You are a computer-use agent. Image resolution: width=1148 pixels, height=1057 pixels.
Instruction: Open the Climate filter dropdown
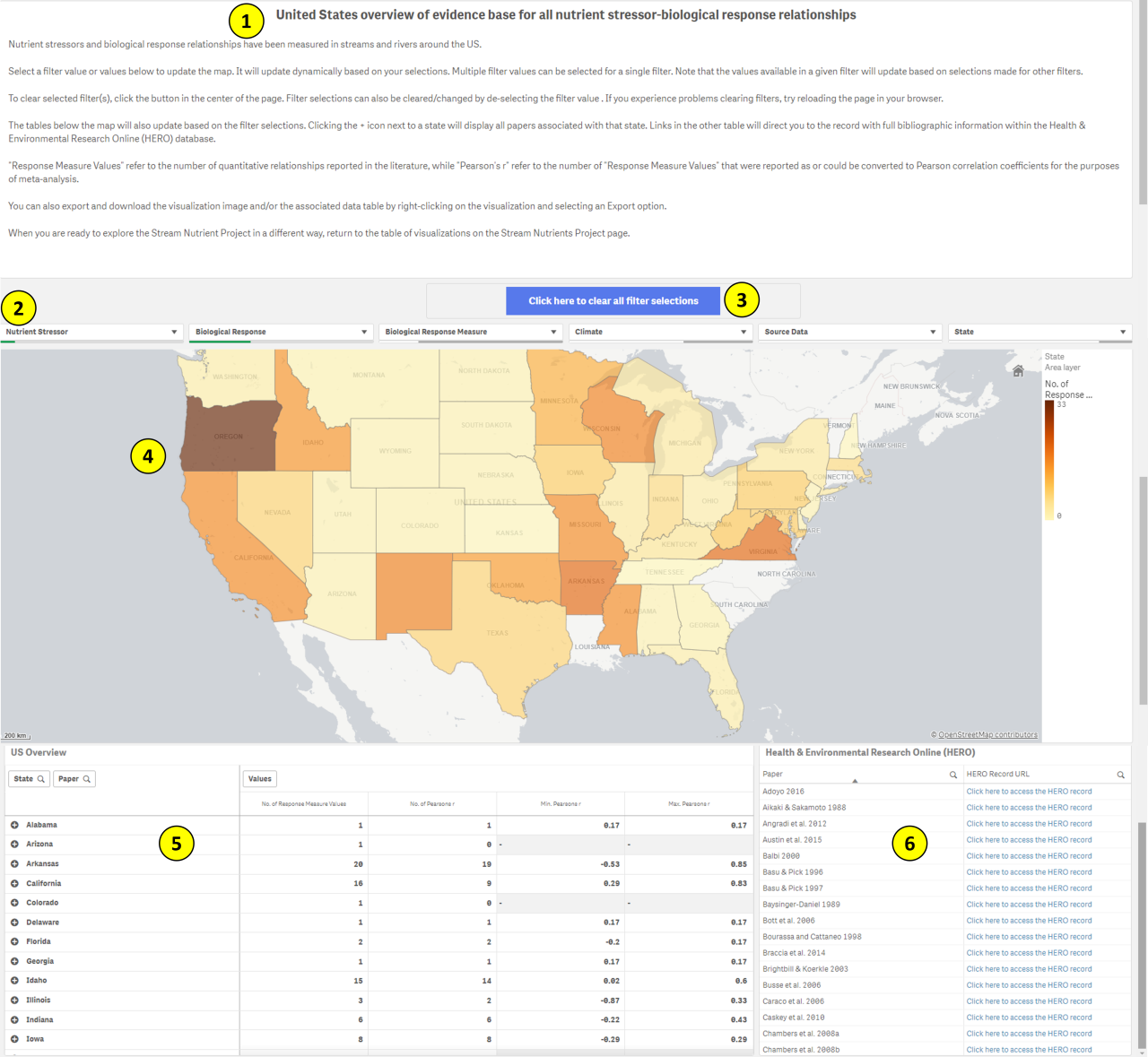tap(743, 332)
